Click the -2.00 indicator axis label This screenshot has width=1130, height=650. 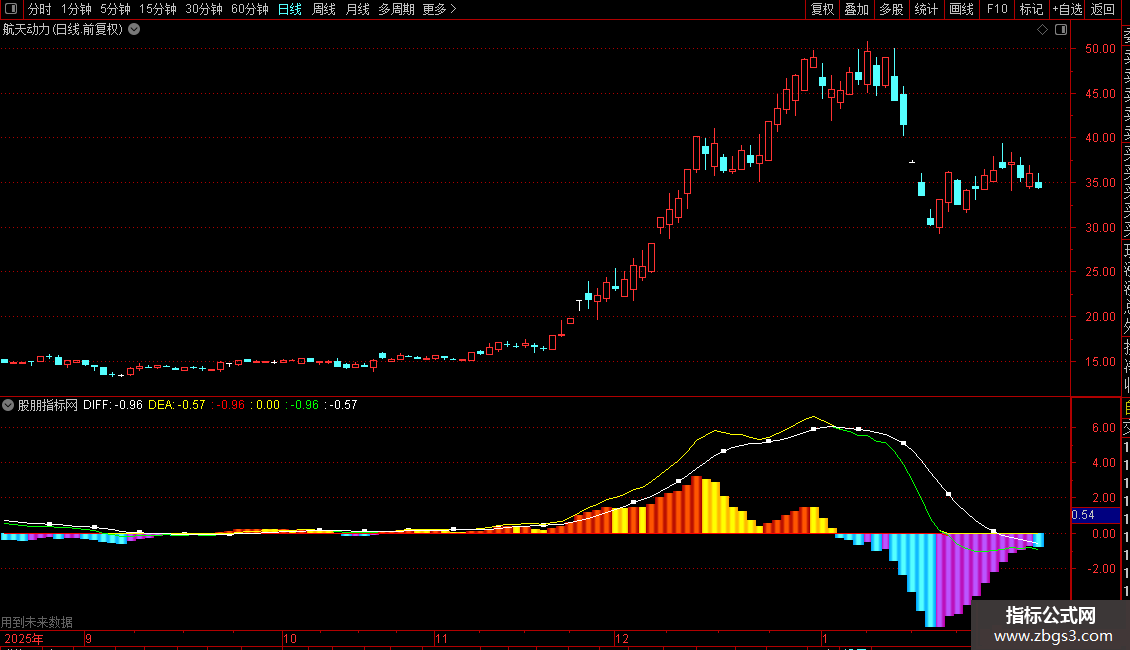coord(1102,569)
